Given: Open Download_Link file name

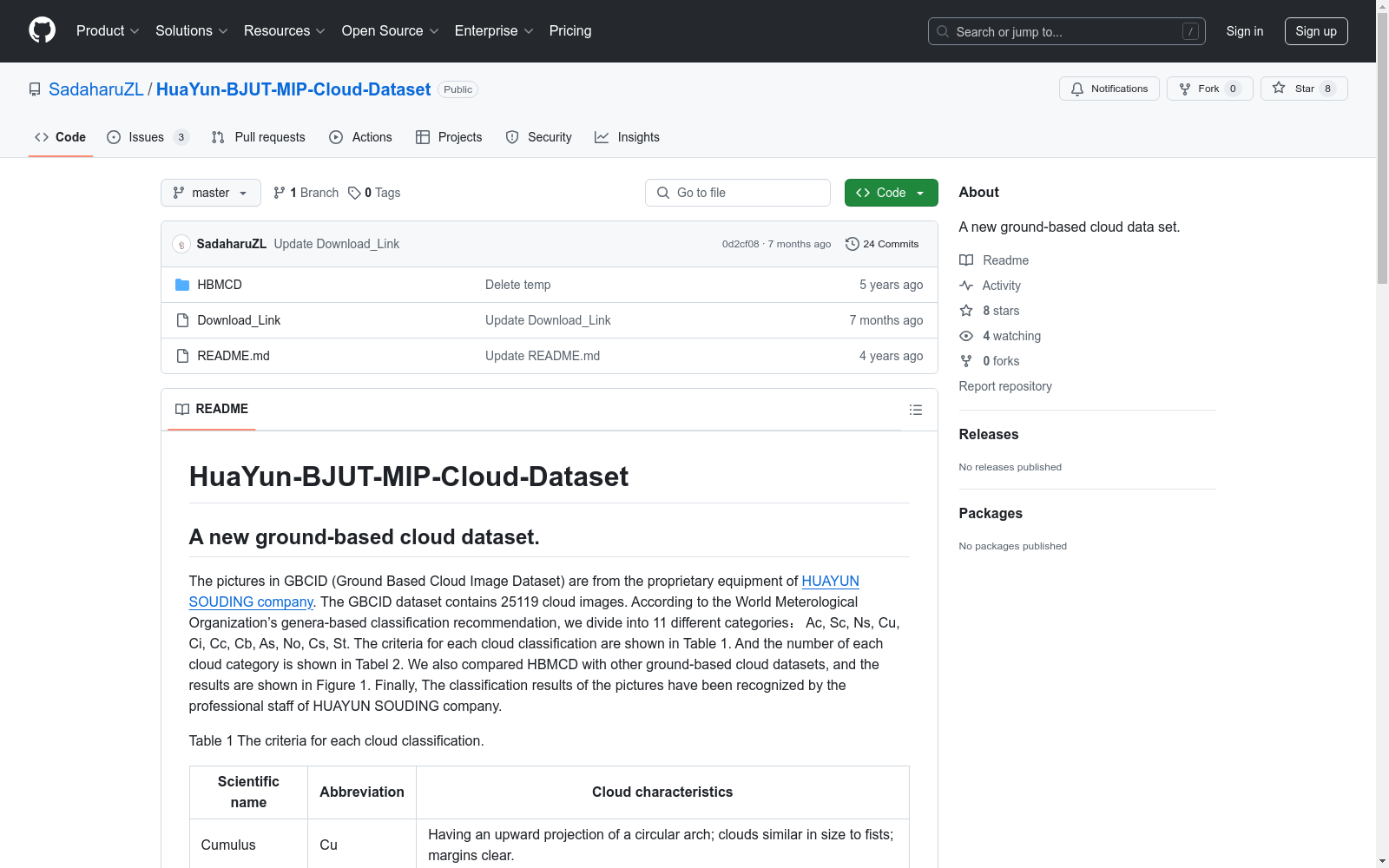Looking at the screenshot, I should click(239, 320).
